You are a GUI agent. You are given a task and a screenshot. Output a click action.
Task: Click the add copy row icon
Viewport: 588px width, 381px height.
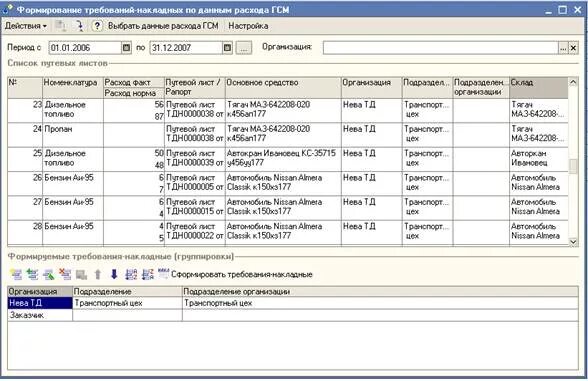(32, 274)
